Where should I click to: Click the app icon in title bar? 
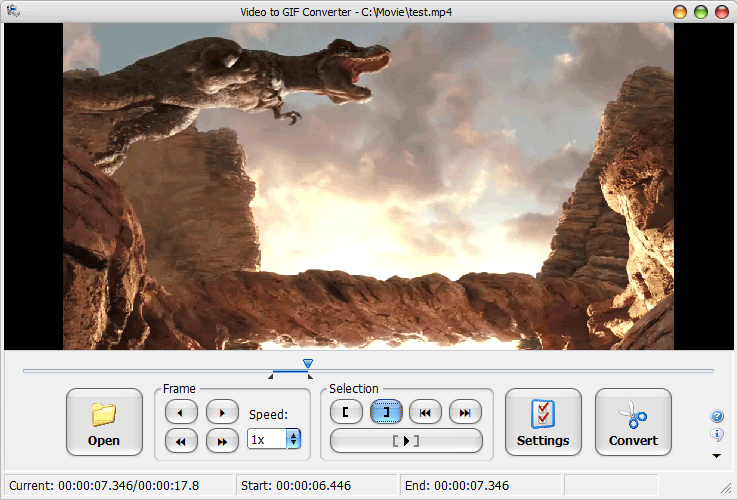point(13,11)
